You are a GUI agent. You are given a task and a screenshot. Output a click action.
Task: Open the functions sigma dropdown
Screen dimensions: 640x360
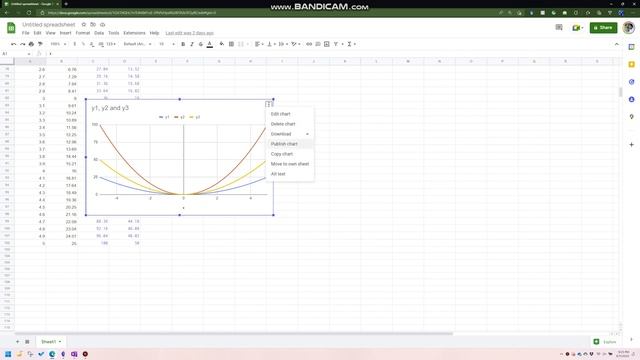click(351, 44)
